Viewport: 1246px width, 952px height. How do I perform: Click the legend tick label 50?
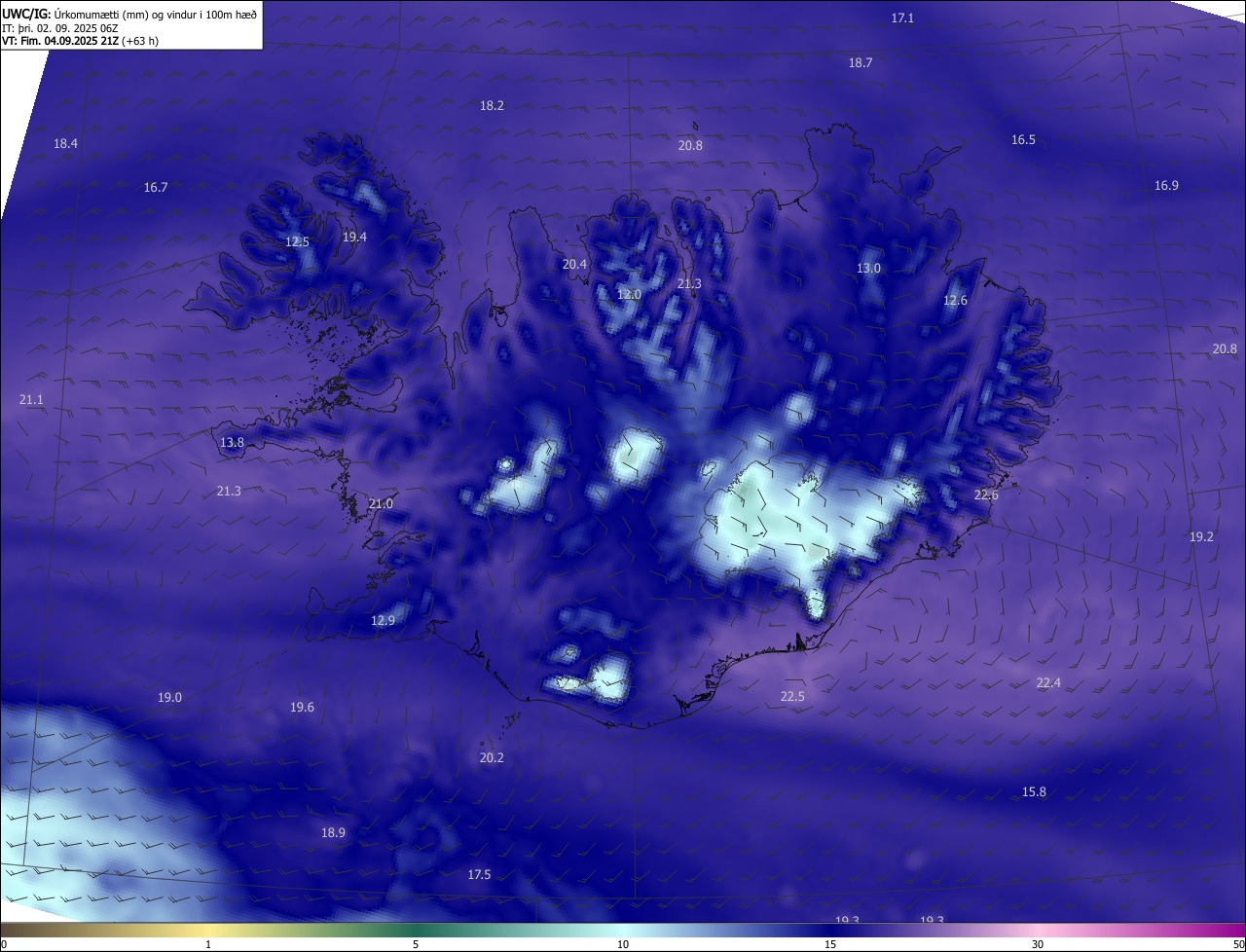[x=1238, y=944]
